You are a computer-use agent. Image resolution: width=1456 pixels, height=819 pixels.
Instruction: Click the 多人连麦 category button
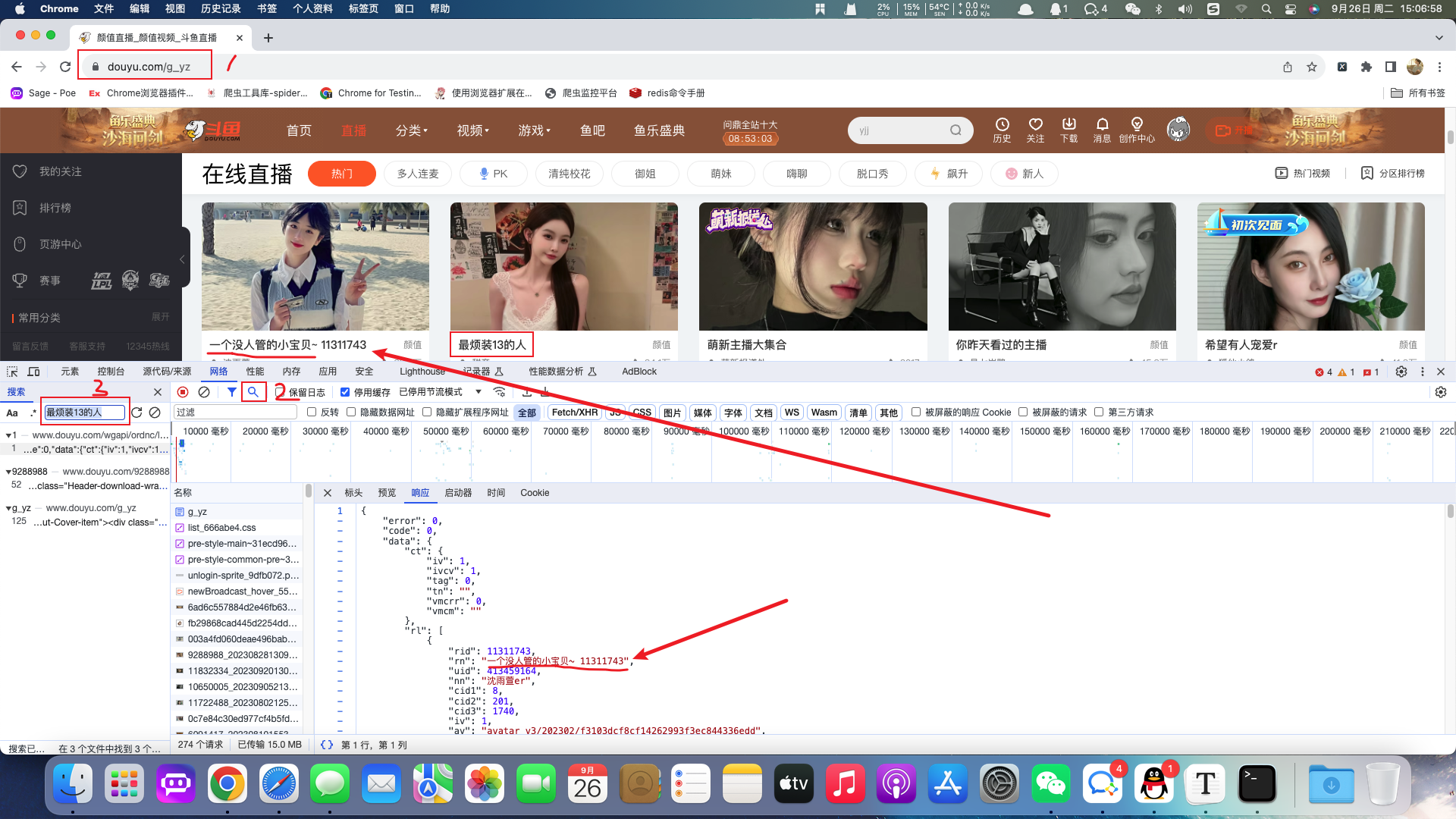coord(418,174)
